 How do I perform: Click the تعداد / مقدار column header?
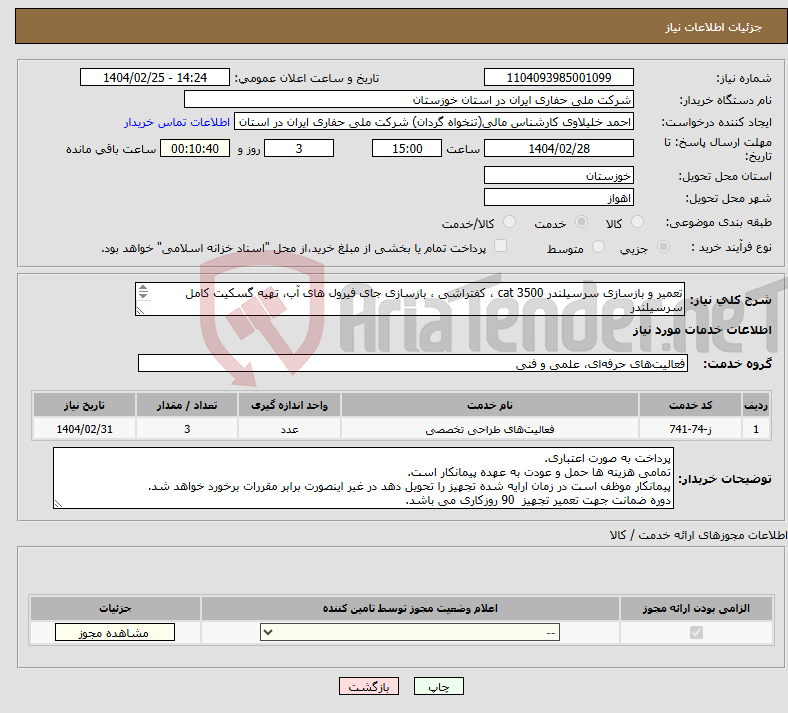click(187, 405)
